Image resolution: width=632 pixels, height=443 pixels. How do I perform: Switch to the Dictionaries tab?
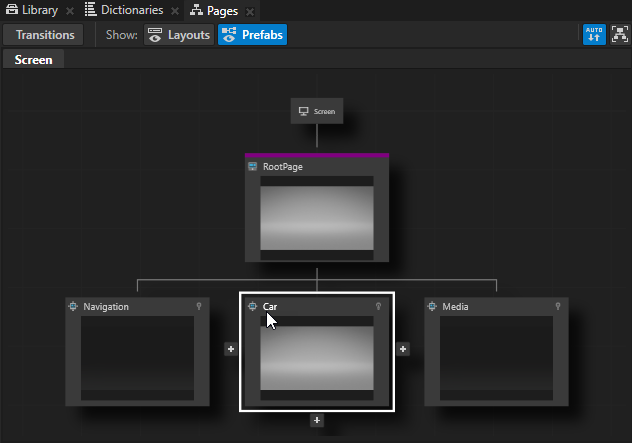pyautogui.click(x=124, y=10)
